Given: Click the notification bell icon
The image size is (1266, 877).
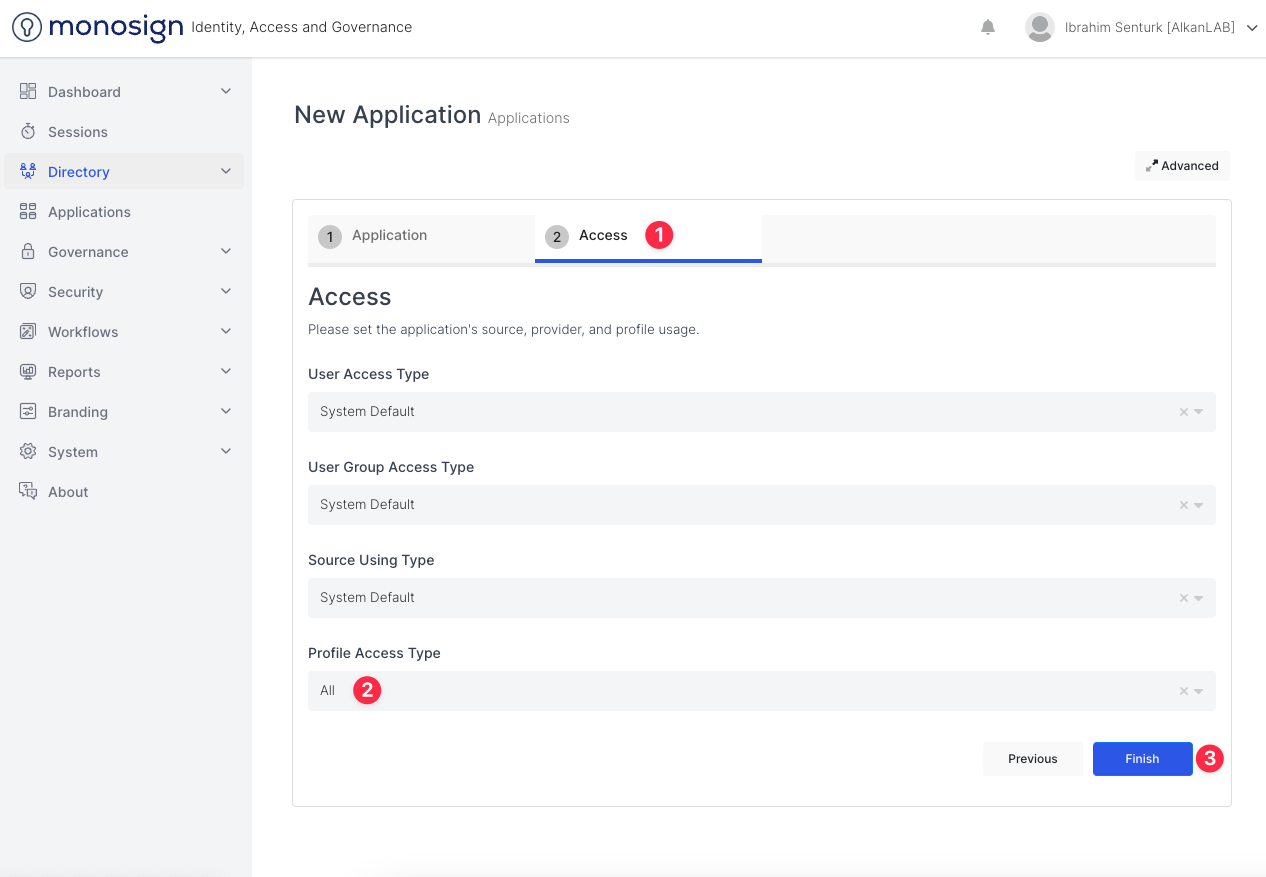Looking at the screenshot, I should (988, 27).
